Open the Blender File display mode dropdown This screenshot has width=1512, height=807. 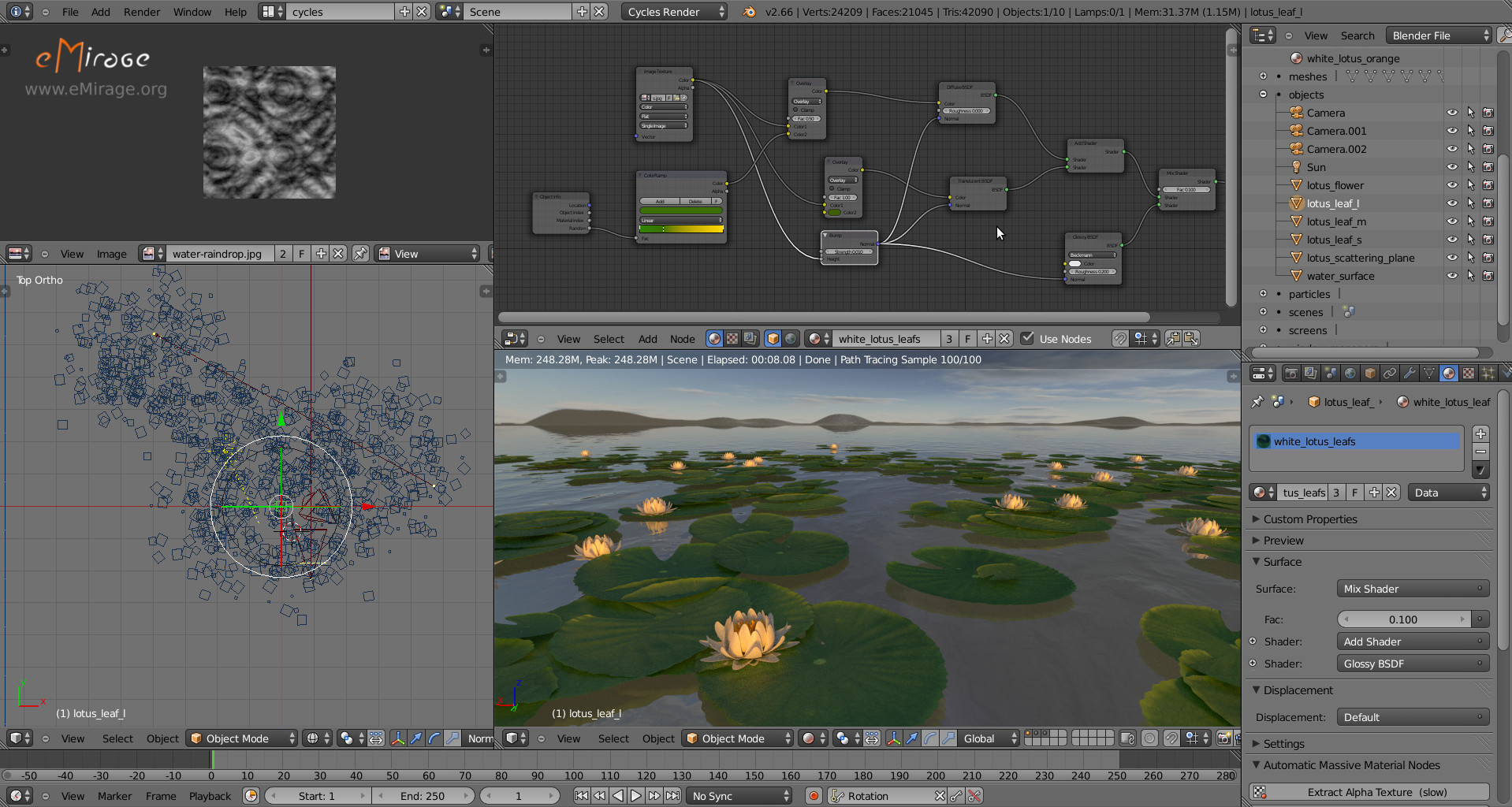point(1439,35)
